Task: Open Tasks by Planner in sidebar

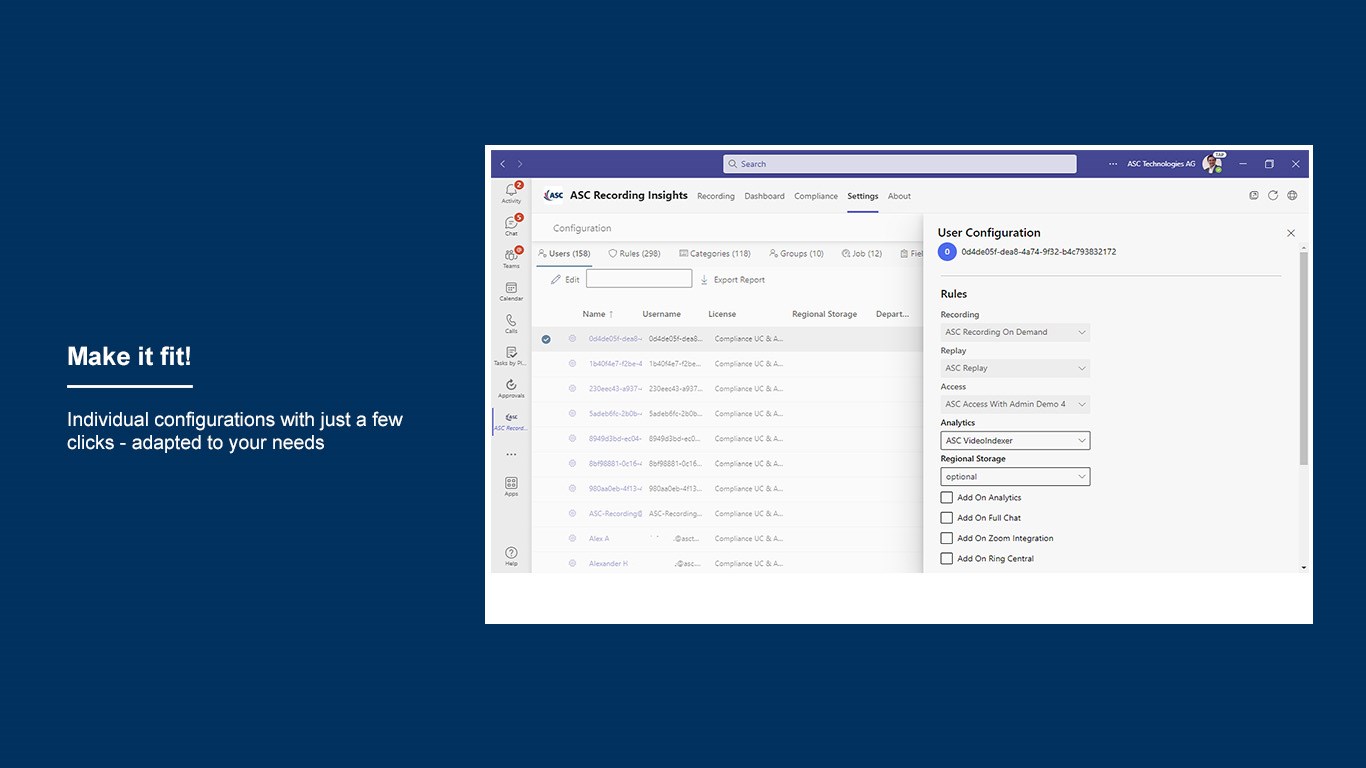Action: pyautogui.click(x=511, y=356)
